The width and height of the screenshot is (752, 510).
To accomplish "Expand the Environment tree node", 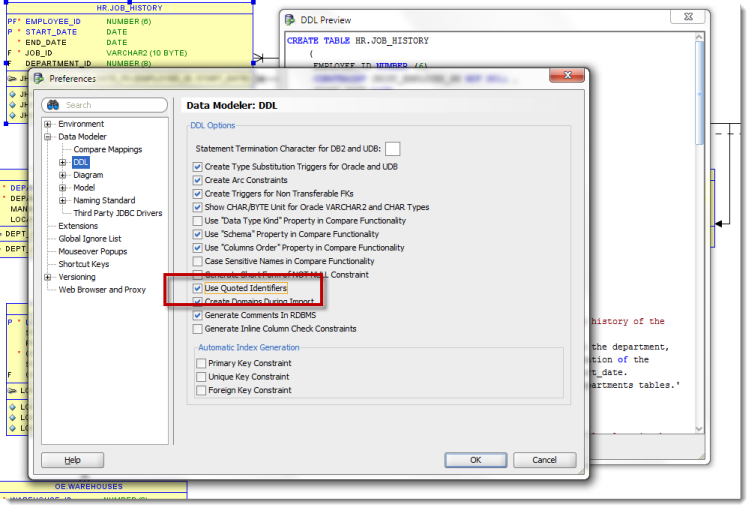I will coord(47,124).
